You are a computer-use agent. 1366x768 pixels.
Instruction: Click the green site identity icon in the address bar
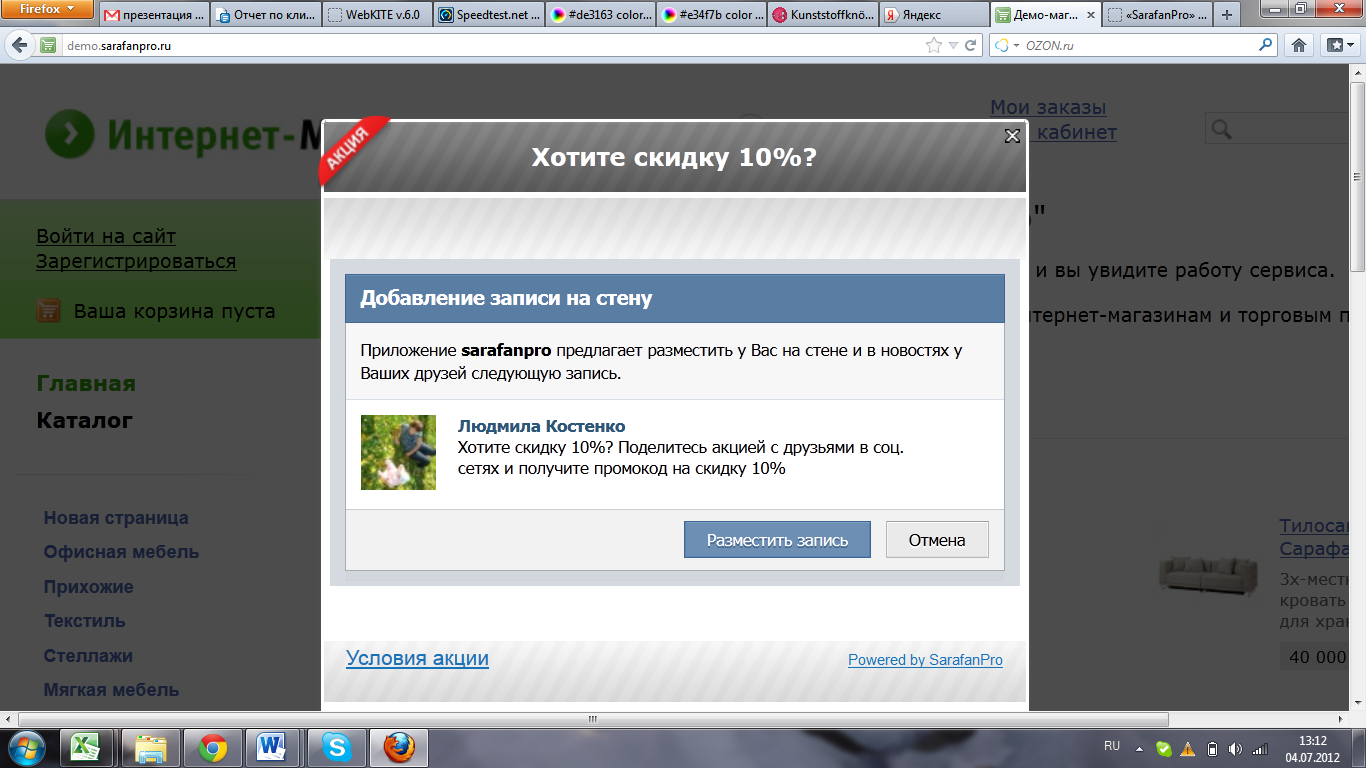click(48, 45)
